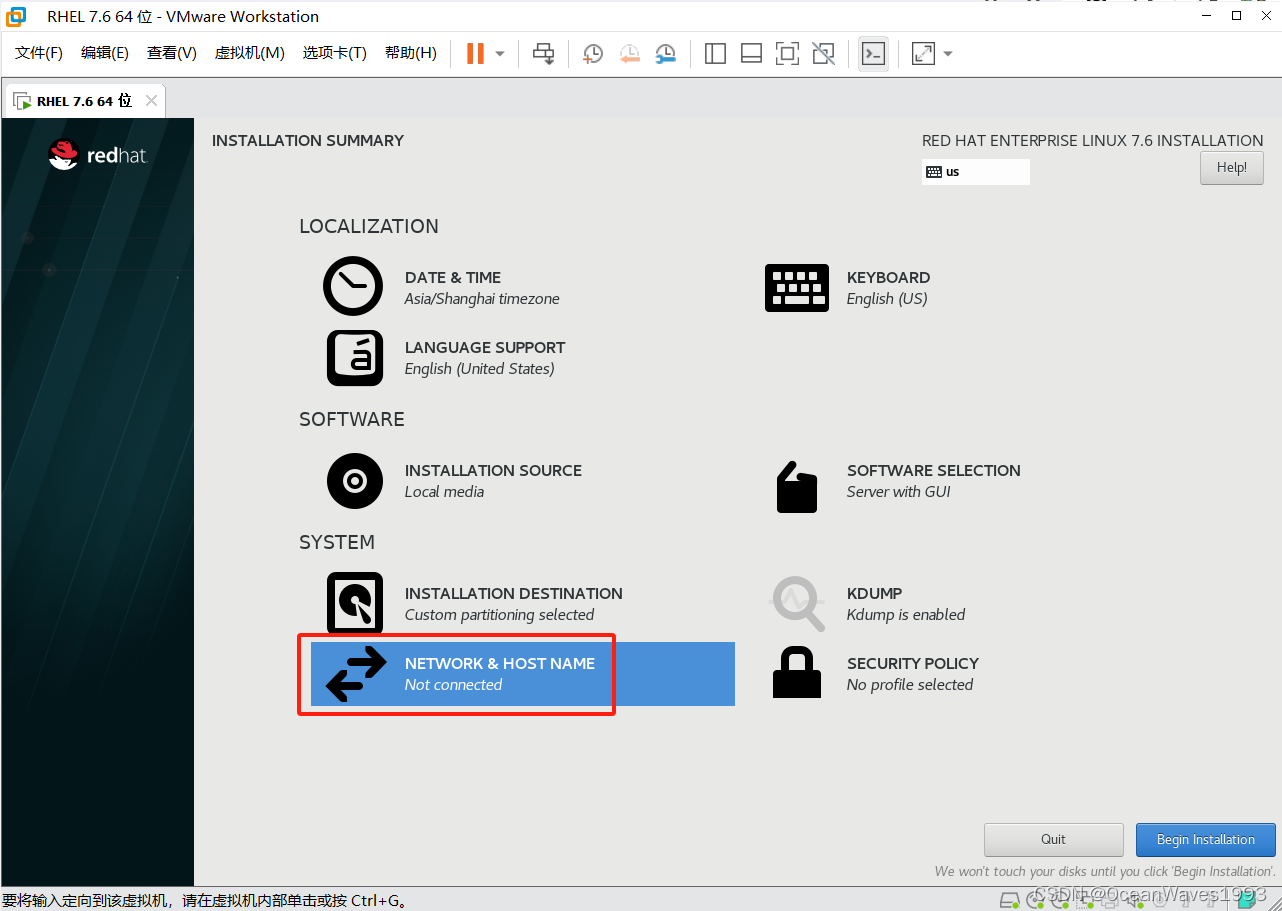Open the message log status bar icon
This screenshot has width=1282, height=911.
(x=1245, y=900)
